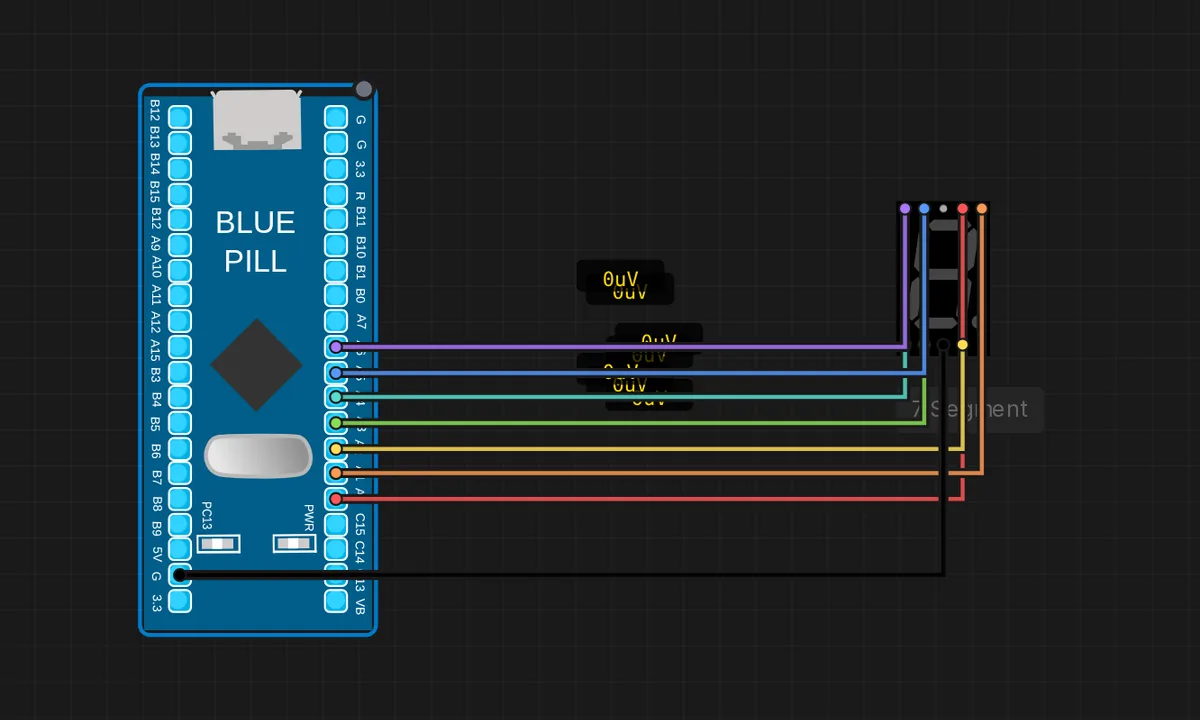
Task: Click the B5 pin on the board
Action: [180, 423]
